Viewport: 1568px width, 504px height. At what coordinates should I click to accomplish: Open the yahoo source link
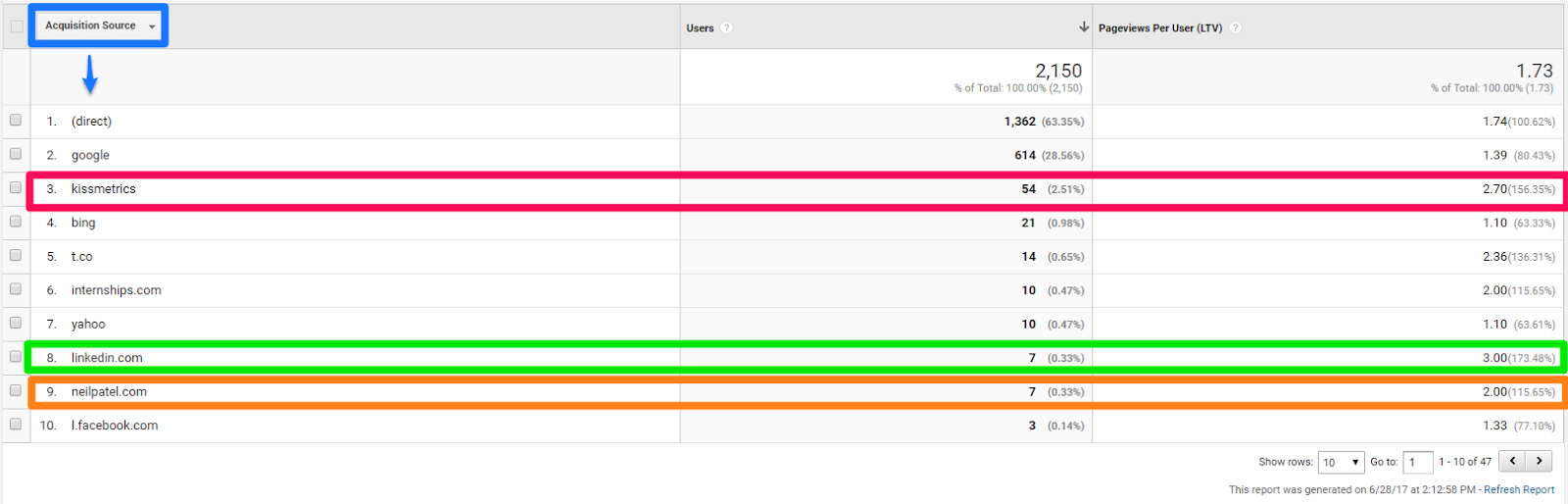tap(88, 324)
